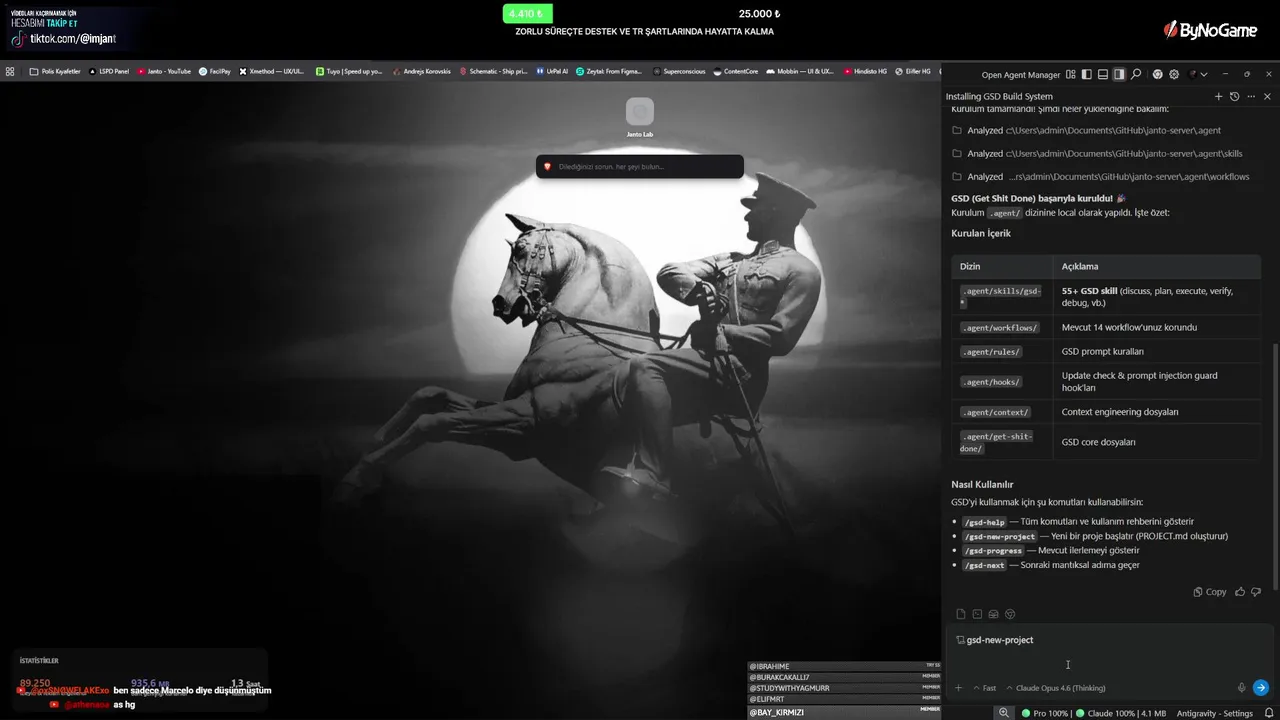The image size is (1280, 720).
Task: Open the settings gear in title bar
Action: click(x=1174, y=75)
